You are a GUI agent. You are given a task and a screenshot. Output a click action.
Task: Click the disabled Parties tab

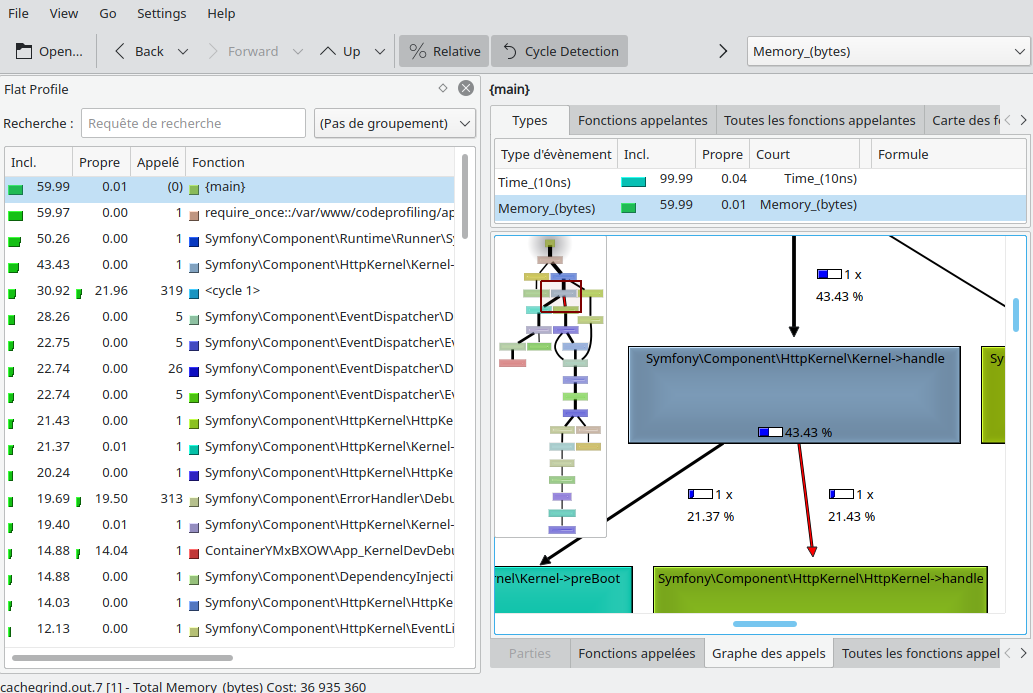click(530, 653)
